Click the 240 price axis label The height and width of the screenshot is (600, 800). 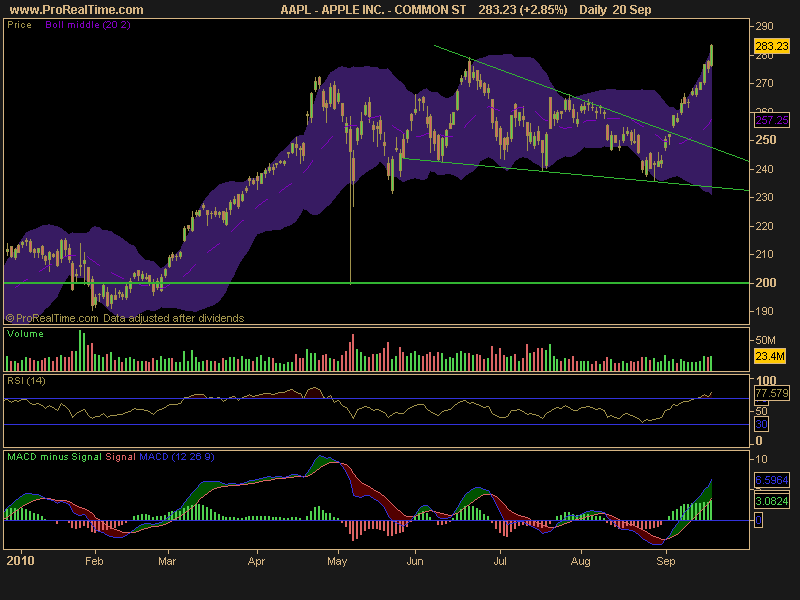(x=764, y=169)
